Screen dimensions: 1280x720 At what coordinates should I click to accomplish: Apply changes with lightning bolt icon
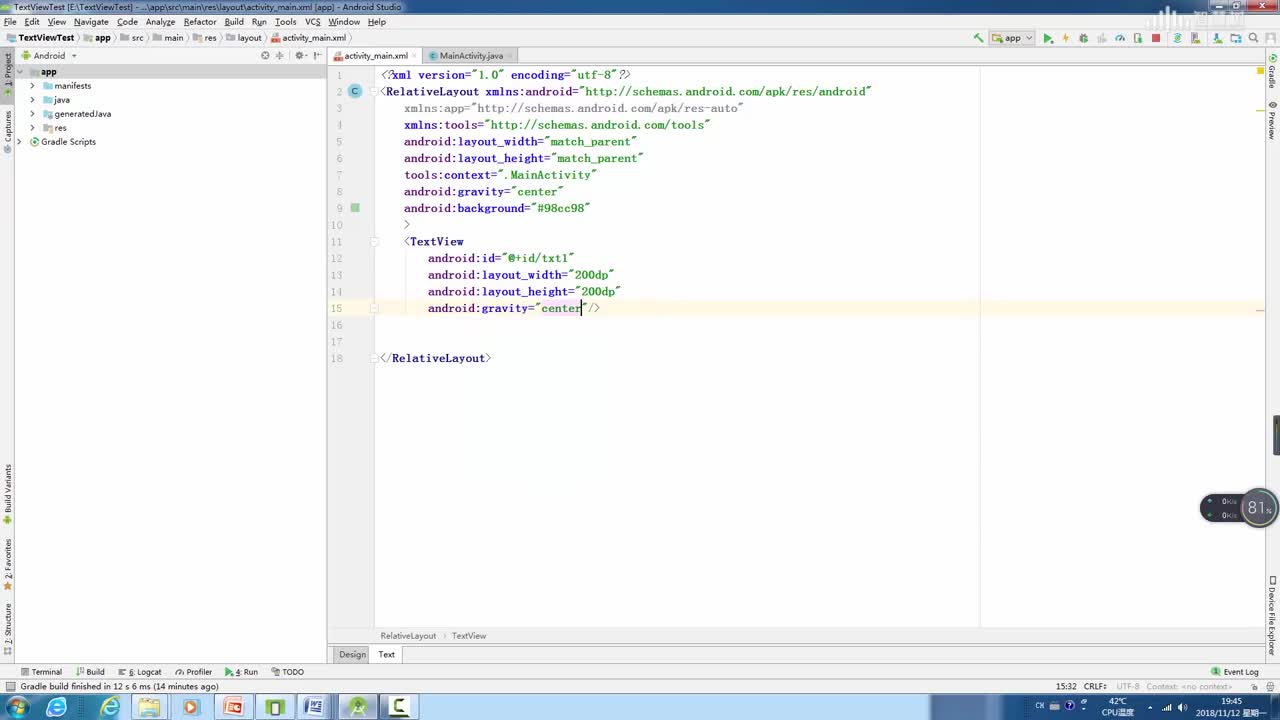tap(1065, 38)
